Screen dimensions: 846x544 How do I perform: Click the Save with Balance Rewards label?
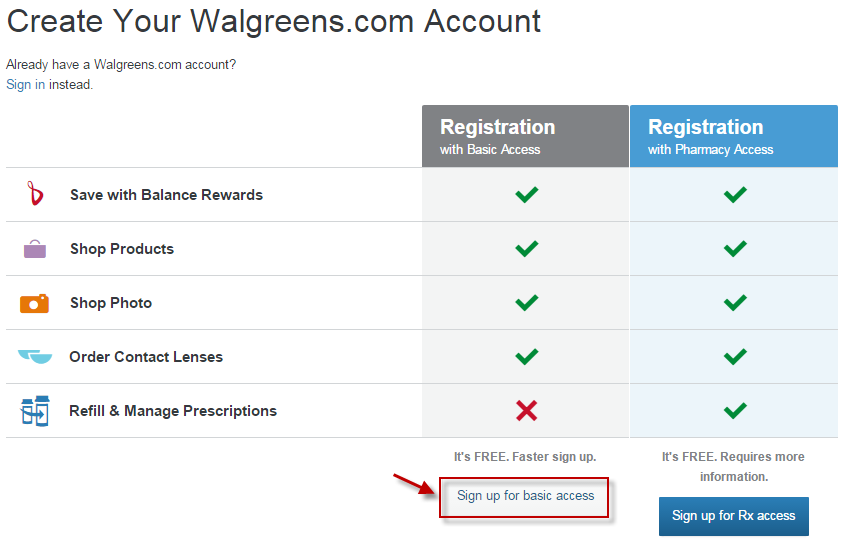[x=166, y=195]
